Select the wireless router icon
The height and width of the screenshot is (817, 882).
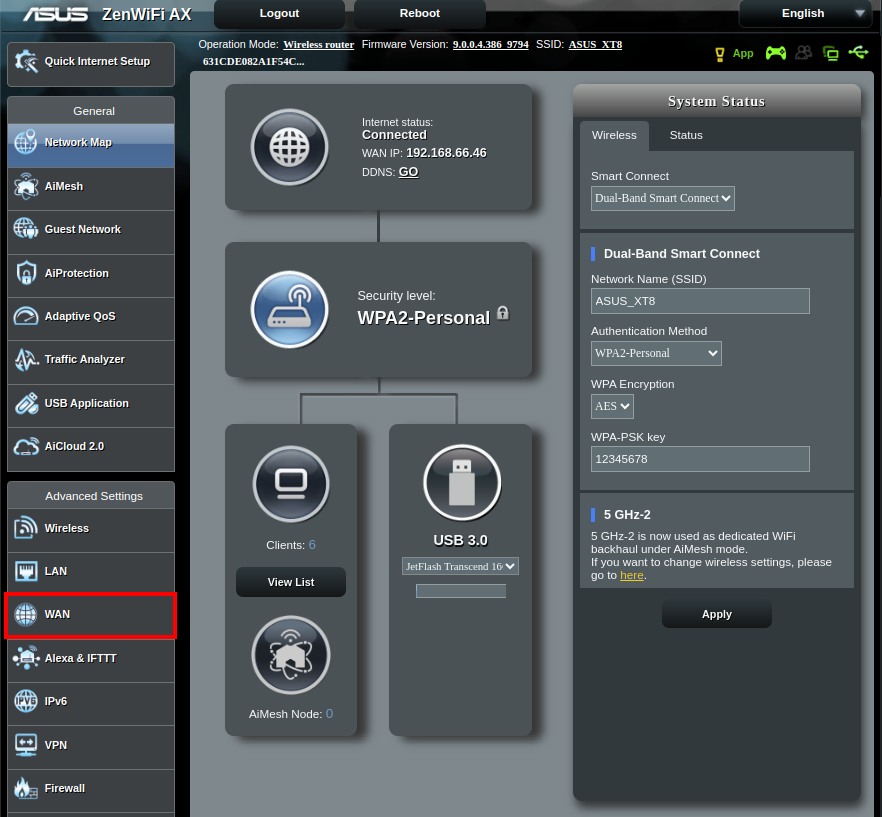point(289,309)
